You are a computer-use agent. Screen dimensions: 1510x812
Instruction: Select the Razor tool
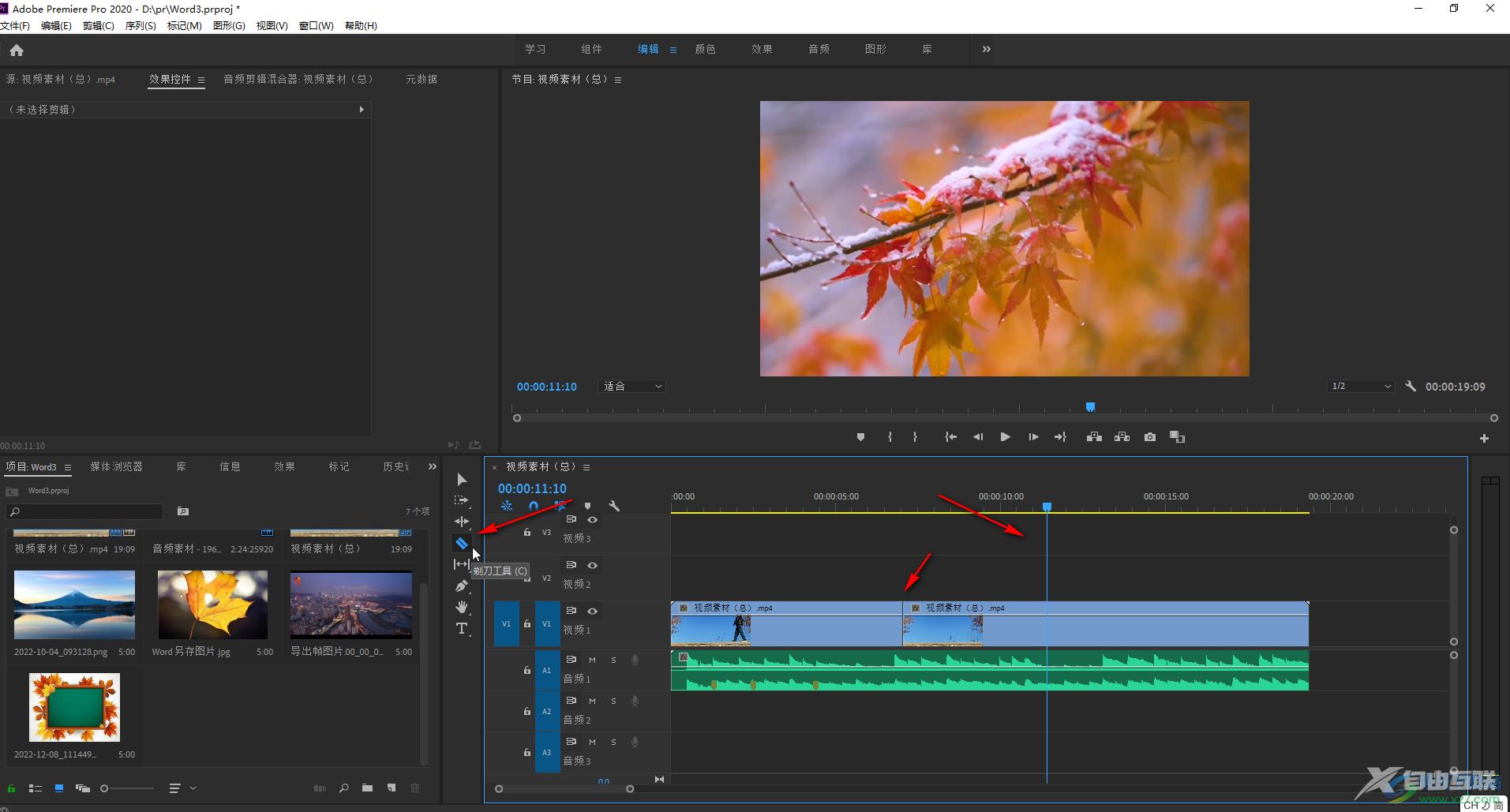[x=462, y=543]
